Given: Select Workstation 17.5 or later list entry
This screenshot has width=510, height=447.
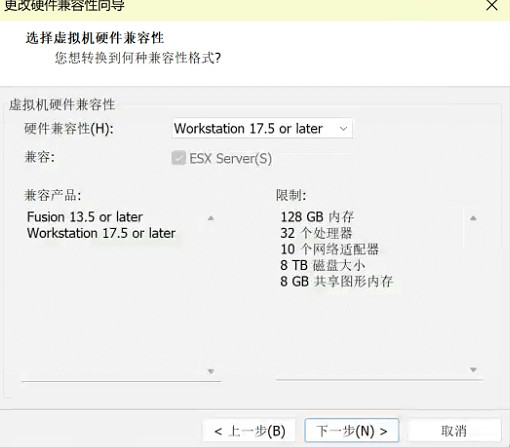Looking at the screenshot, I should point(101,233).
